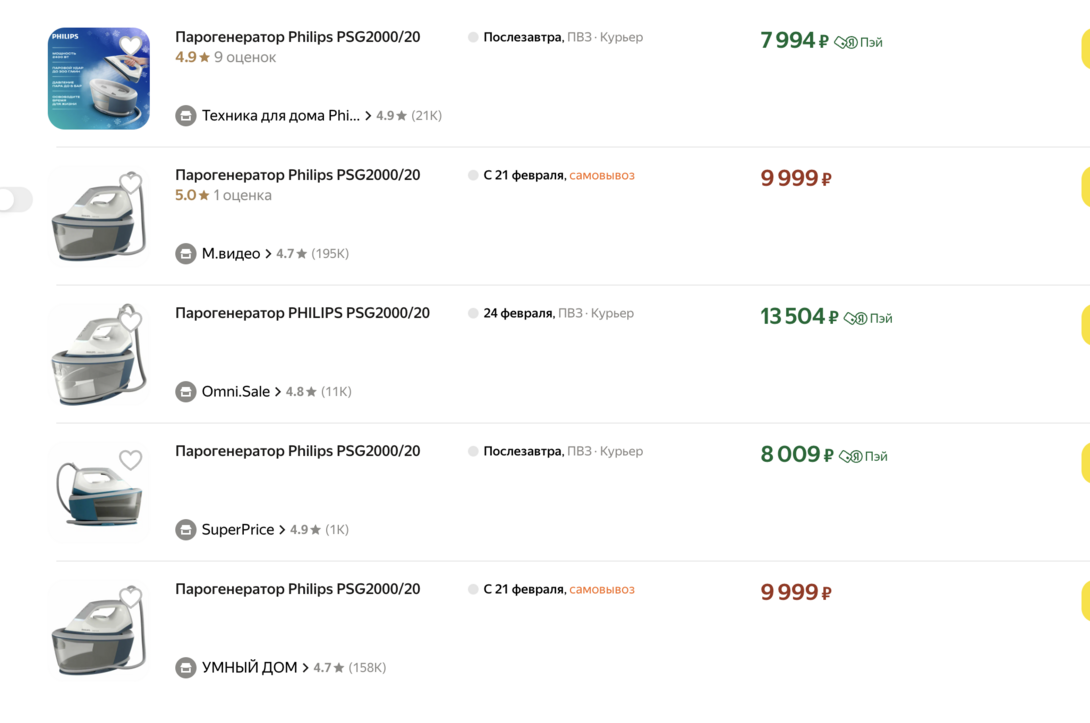Click the Pay badge beside 7 994 ₽

(859, 43)
